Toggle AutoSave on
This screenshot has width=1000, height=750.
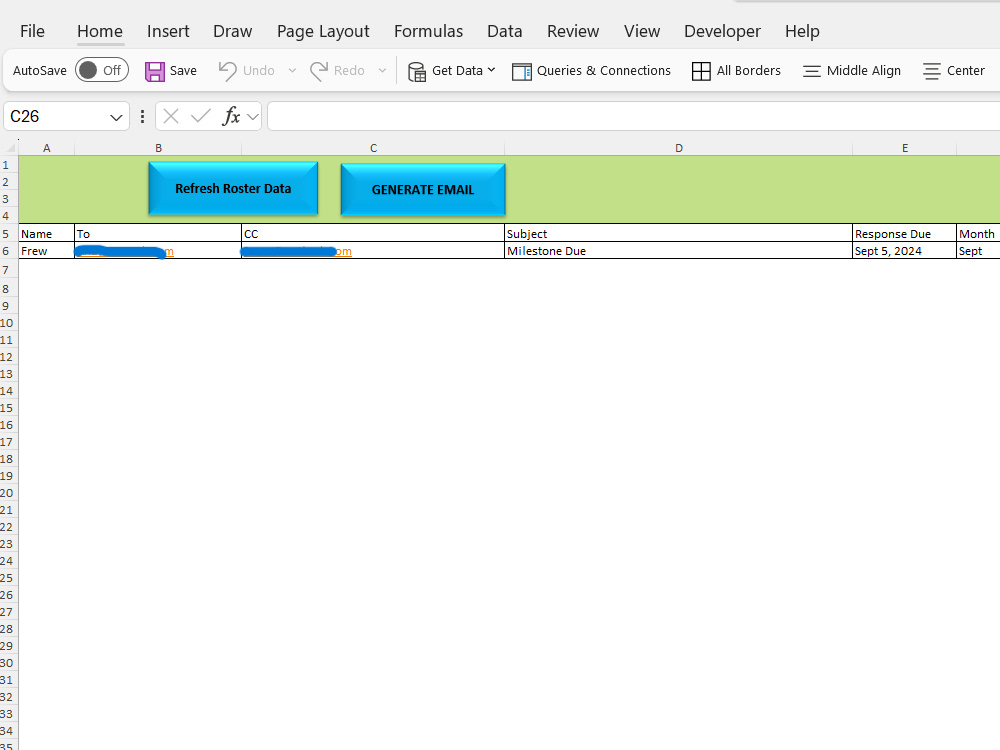pyautogui.click(x=101, y=70)
